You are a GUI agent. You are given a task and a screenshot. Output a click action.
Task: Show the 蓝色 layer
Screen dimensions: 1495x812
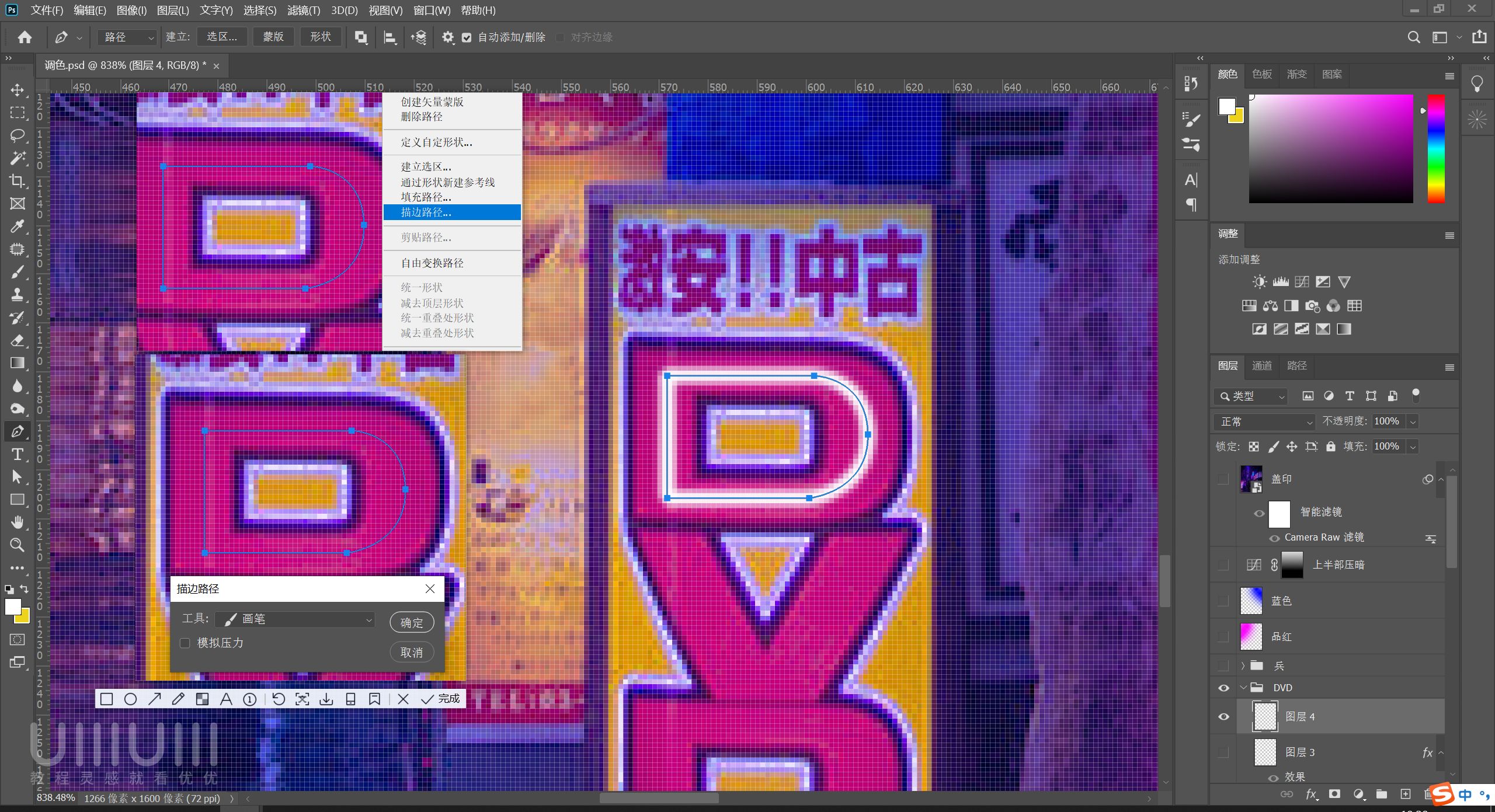point(1224,601)
